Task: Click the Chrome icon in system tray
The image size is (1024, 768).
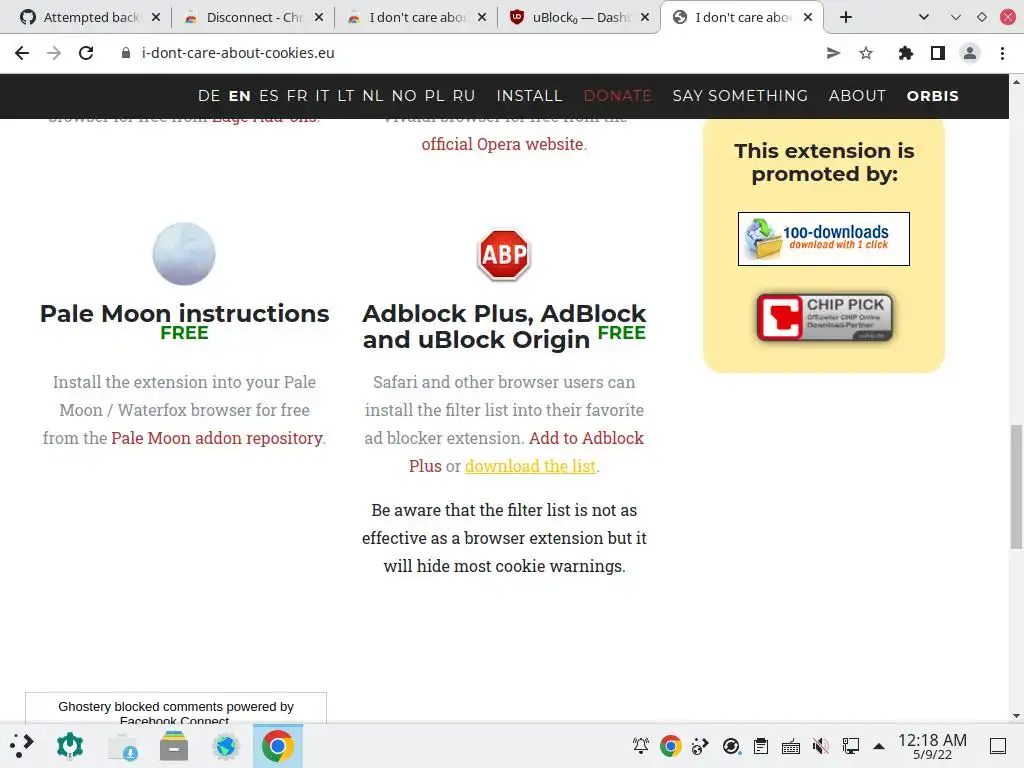Action: (x=671, y=746)
